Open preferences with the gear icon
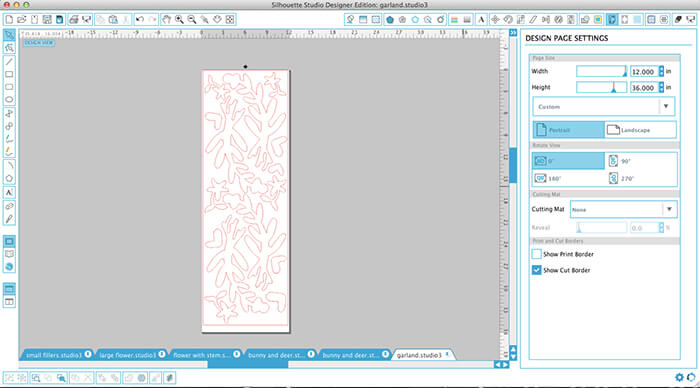This screenshot has width=700, height=388. click(x=679, y=377)
